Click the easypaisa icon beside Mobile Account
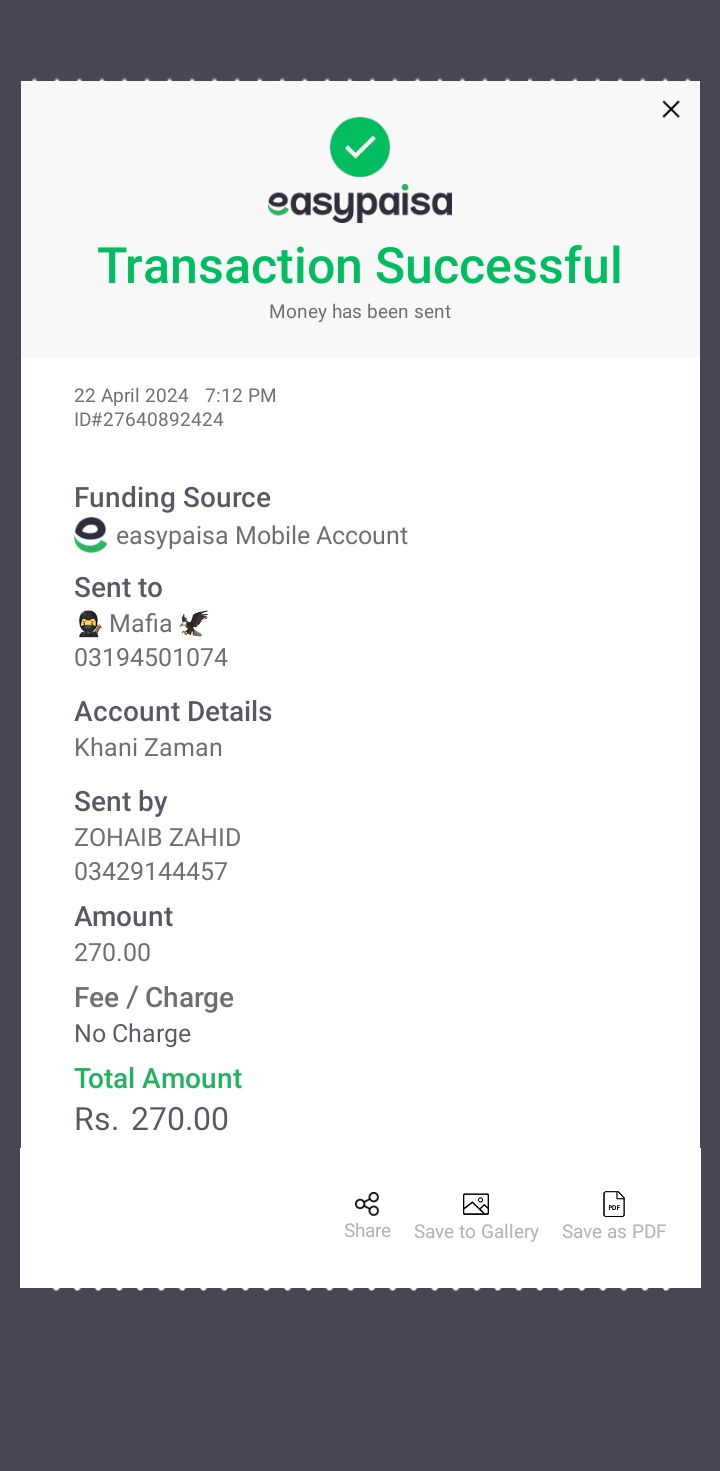720x1471 pixels. 91,535
